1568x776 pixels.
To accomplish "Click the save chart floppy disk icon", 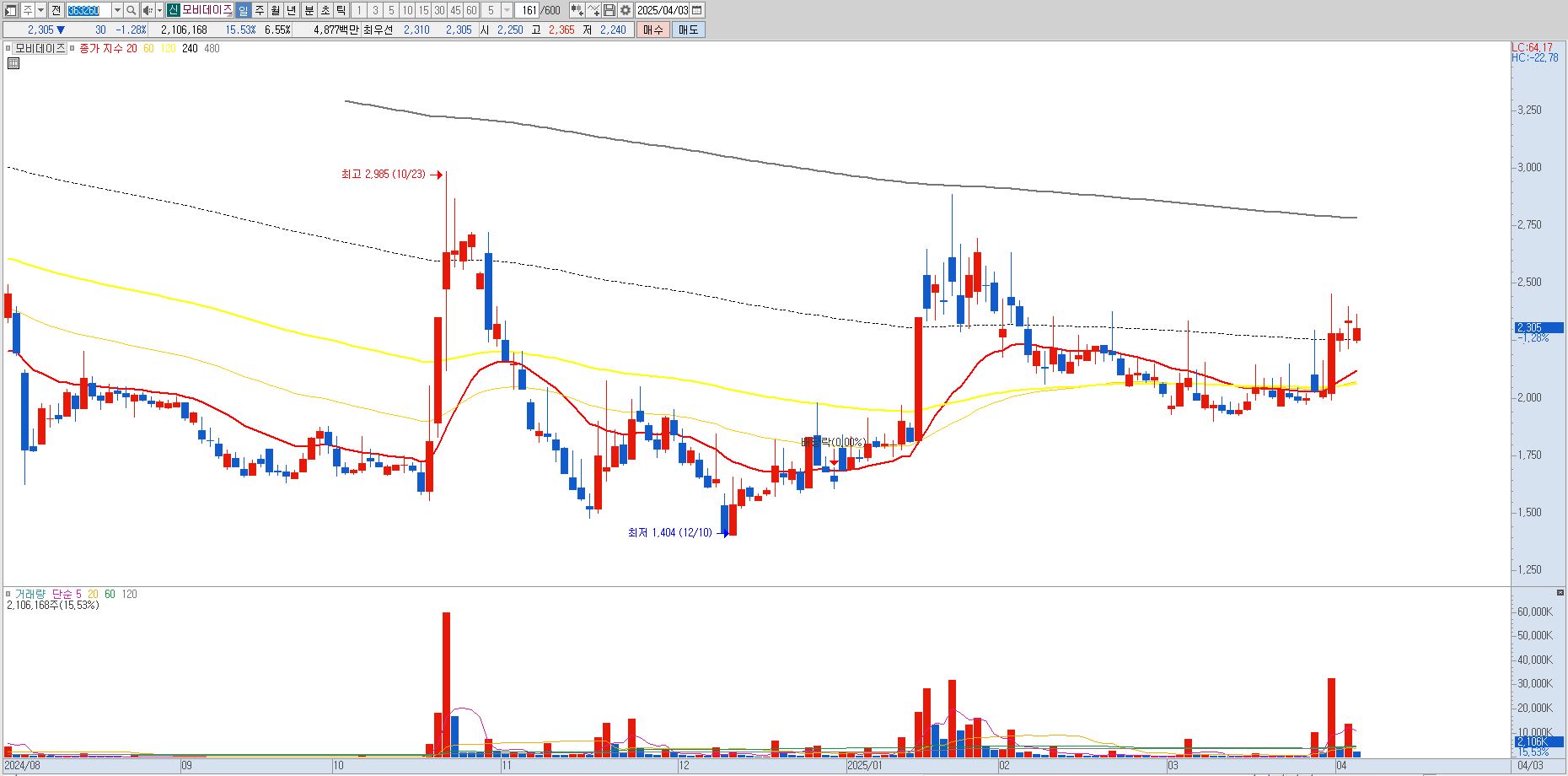I will point(609,10).
